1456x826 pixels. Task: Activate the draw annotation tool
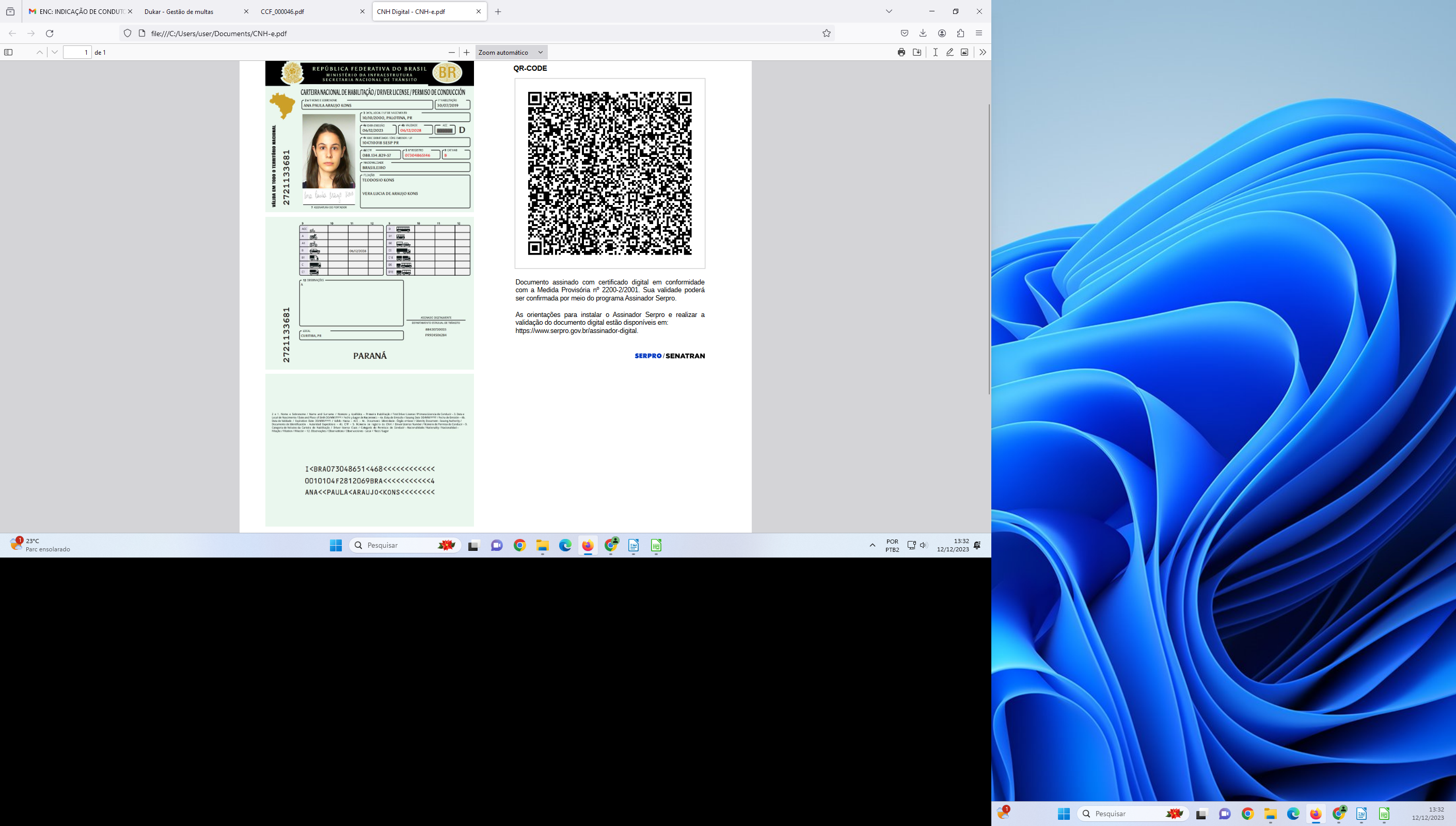pos(950,52)
